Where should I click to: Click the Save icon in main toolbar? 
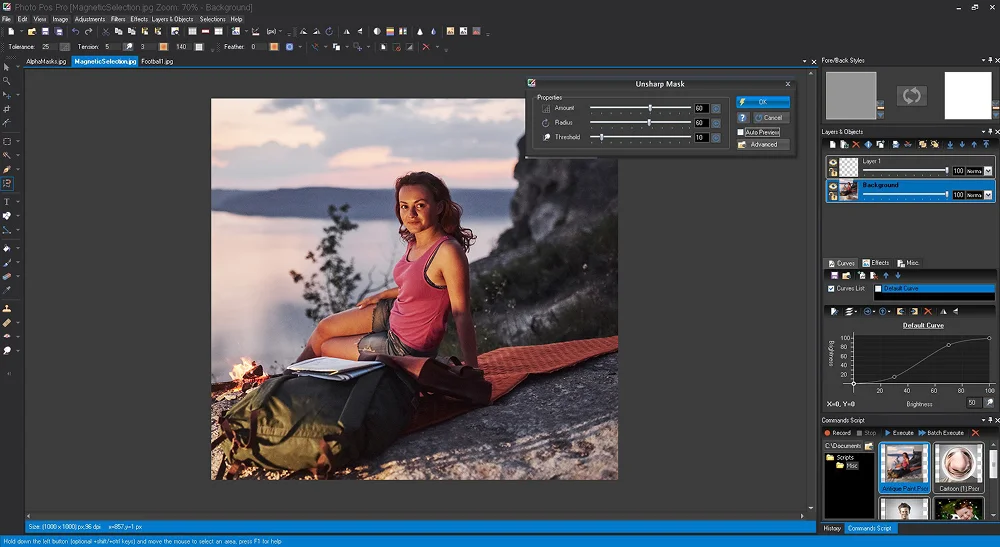(45, 32)
